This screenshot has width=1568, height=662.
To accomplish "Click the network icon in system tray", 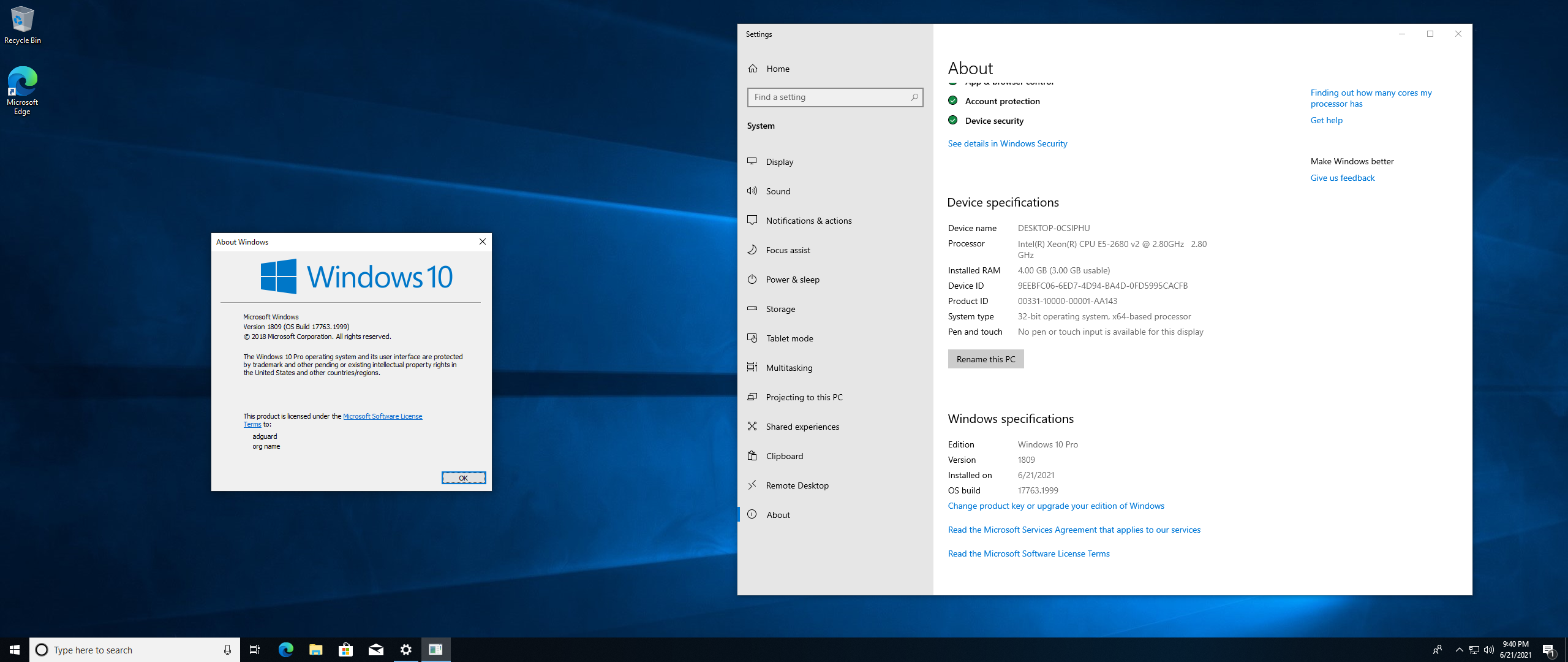I will tap(1474, 650).
